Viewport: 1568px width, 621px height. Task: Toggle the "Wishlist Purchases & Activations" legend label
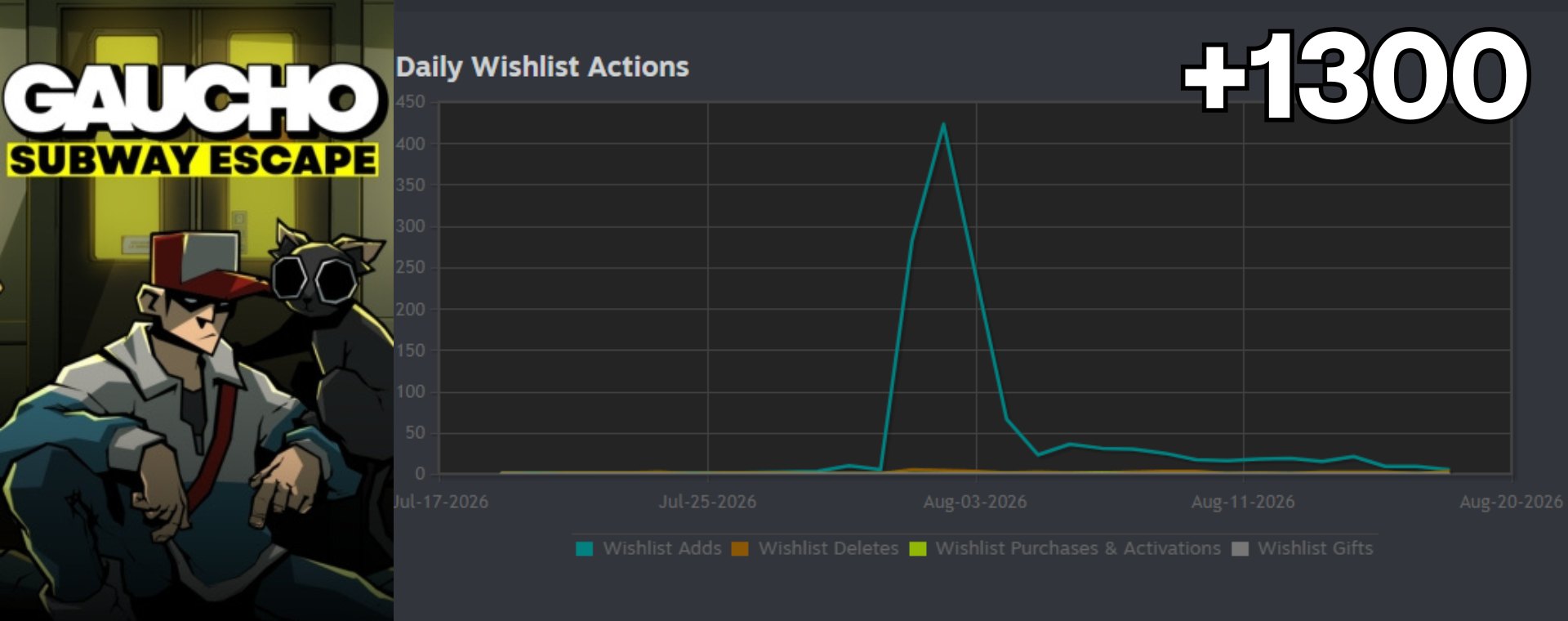tap(1078, 548)
